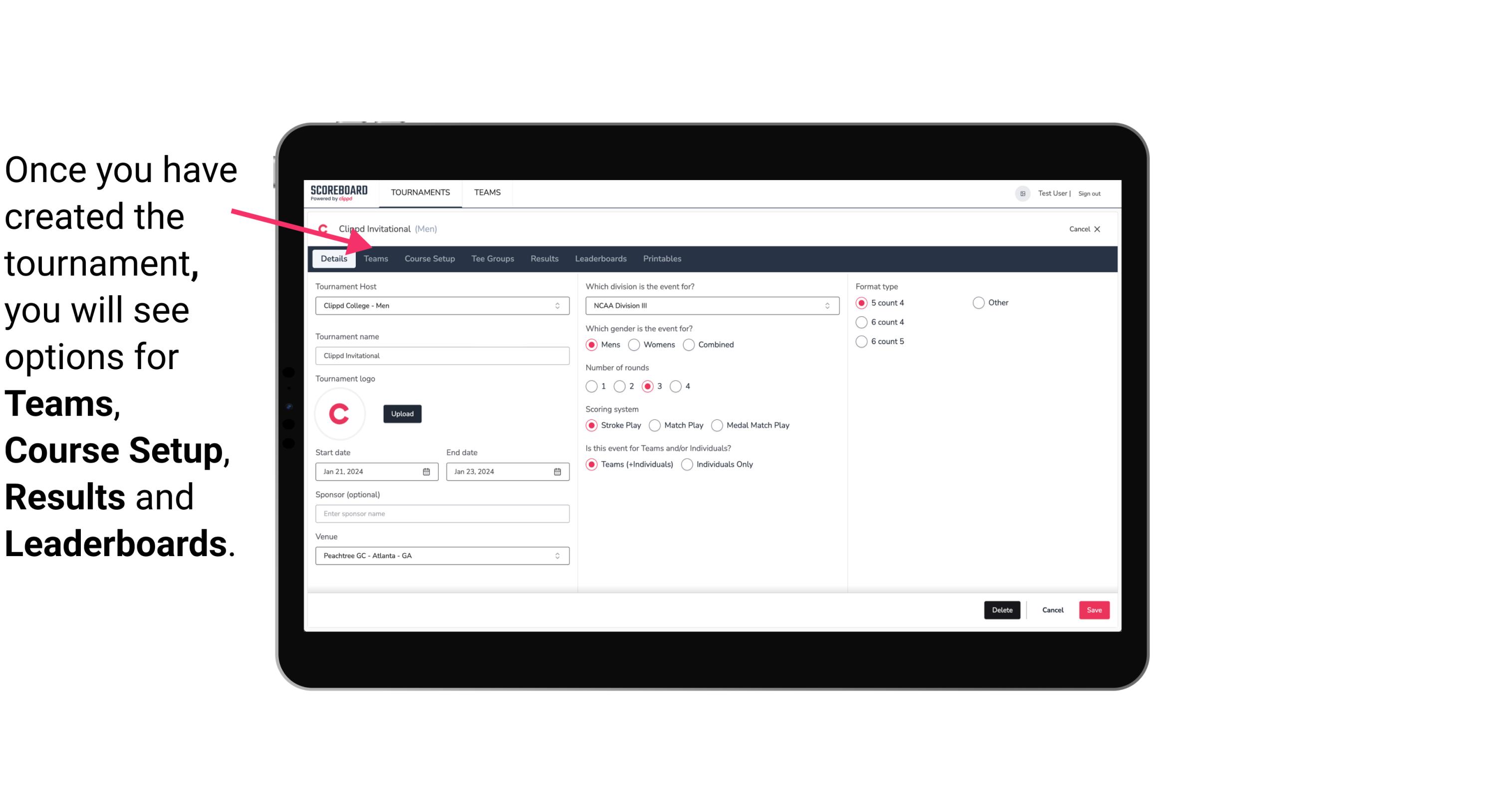Select Match Play scoring system
Viewport: 1510px width, 812px height.
point(654,425)
